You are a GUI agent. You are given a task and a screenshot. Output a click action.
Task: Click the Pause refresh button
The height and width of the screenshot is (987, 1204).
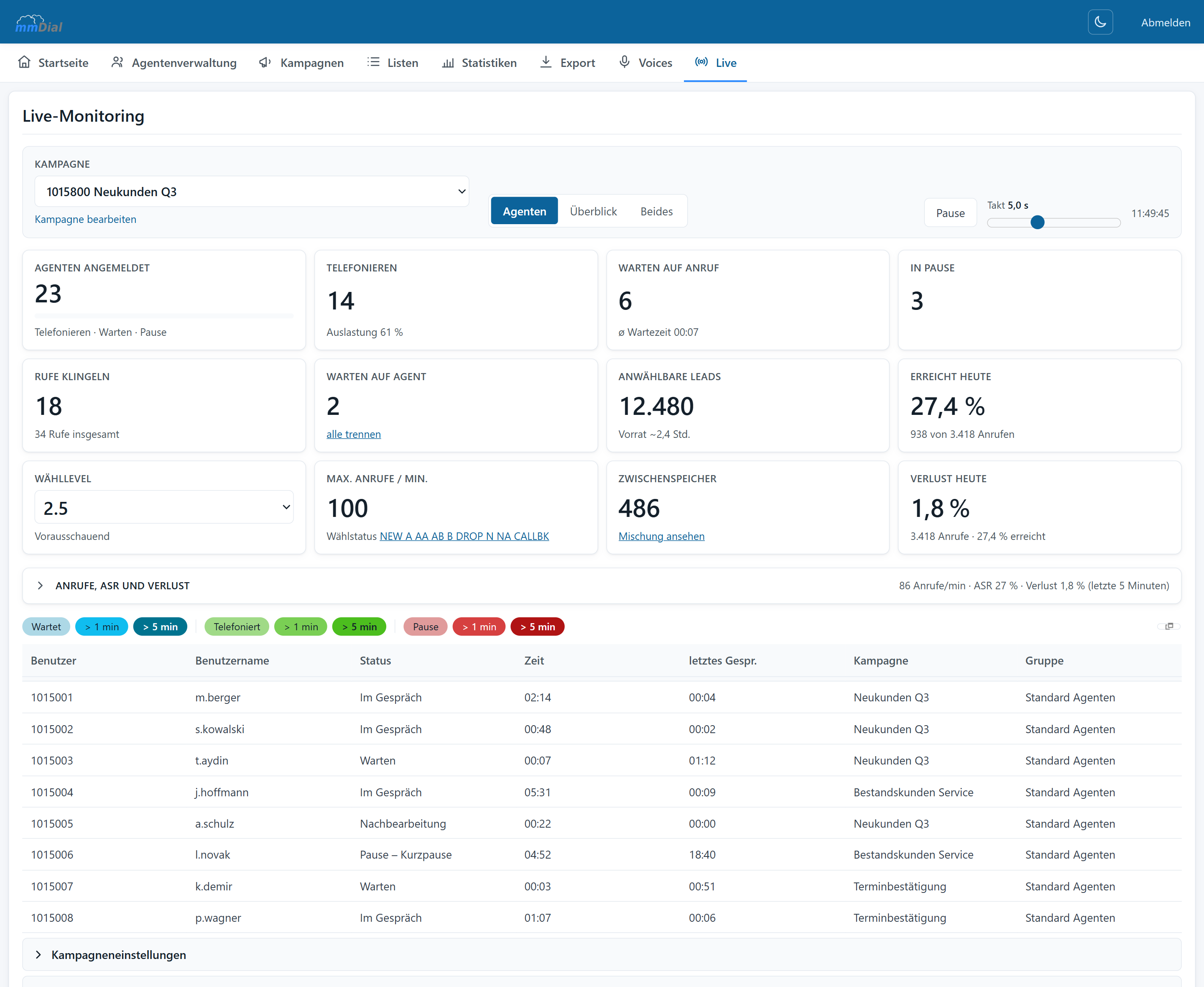point(950,212)
